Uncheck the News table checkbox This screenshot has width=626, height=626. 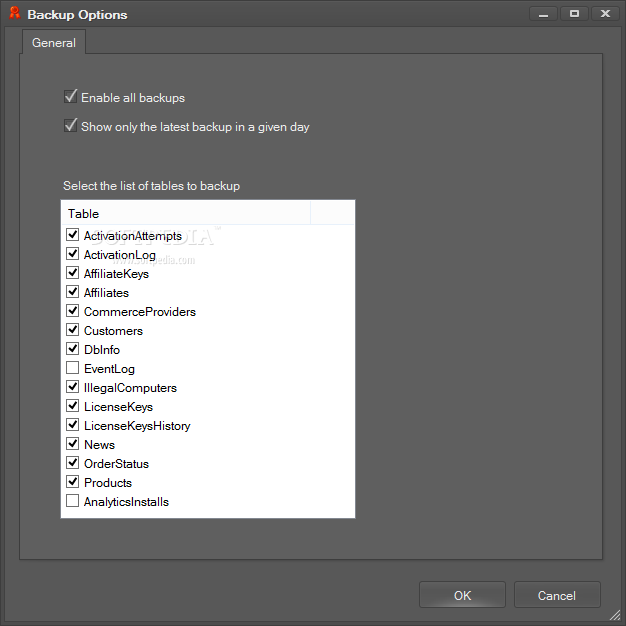(x=72, y=444)
